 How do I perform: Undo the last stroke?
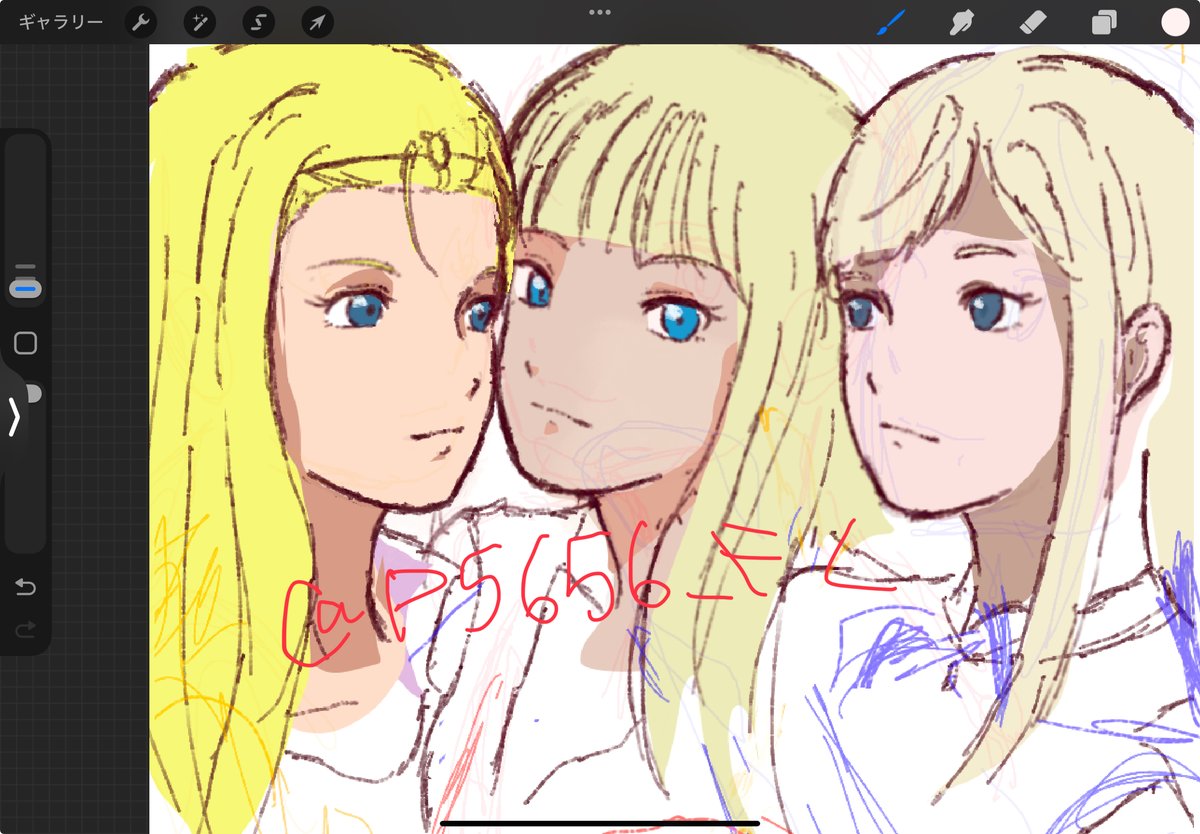click(26, 587)
